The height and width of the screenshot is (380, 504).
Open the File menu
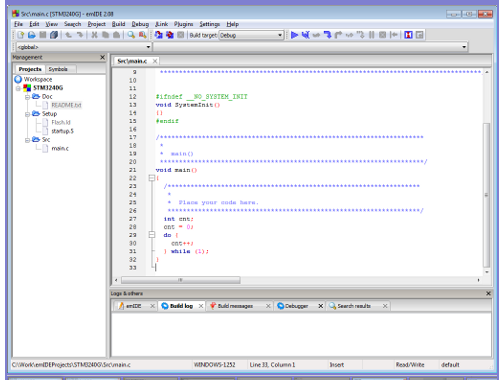18,24
